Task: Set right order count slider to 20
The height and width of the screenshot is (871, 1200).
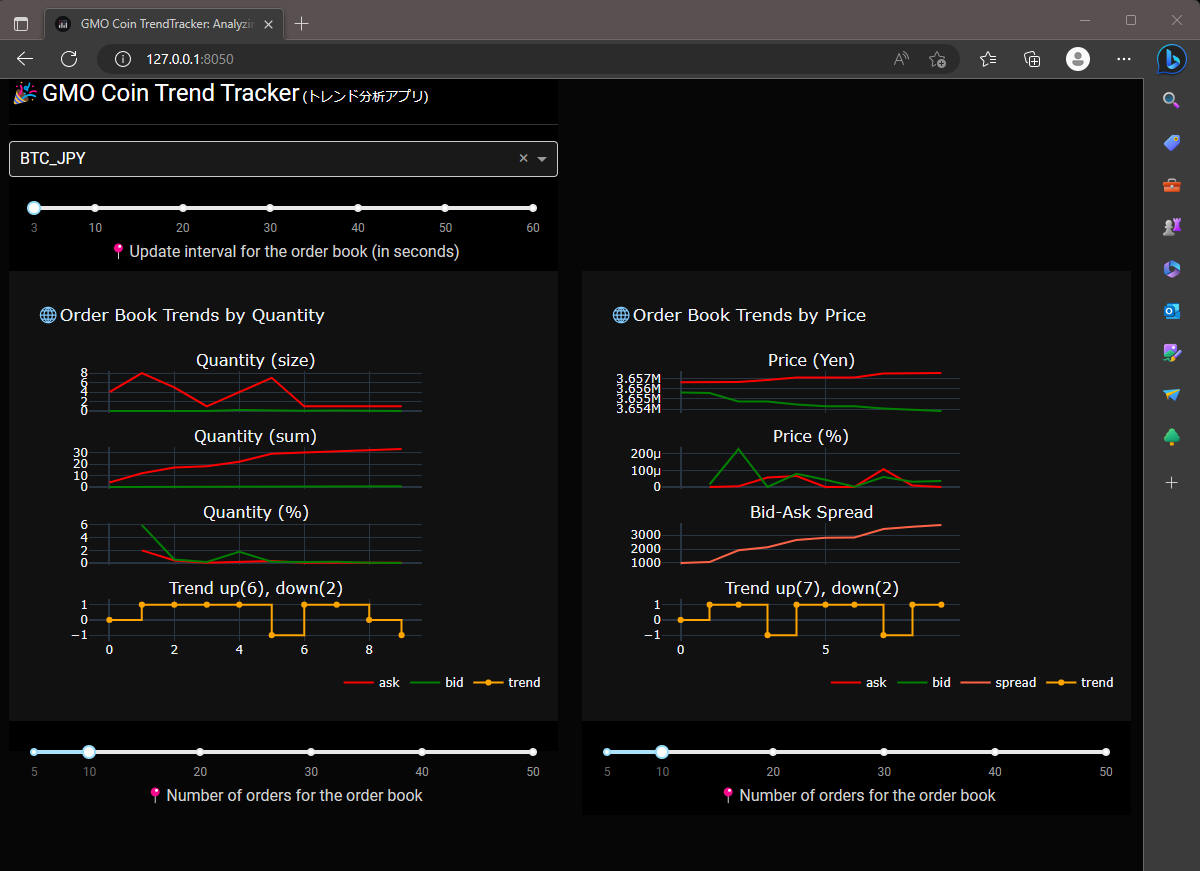Action: [x=773, y=752]
